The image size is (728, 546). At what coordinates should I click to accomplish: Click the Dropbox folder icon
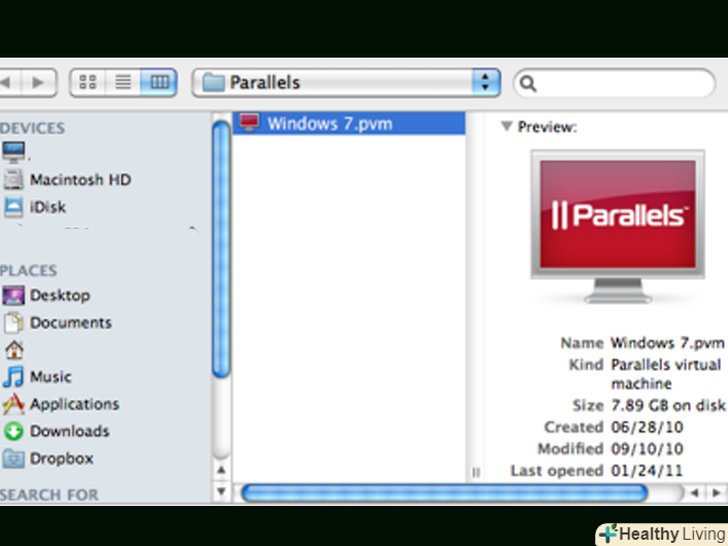(x=13, y=459)
